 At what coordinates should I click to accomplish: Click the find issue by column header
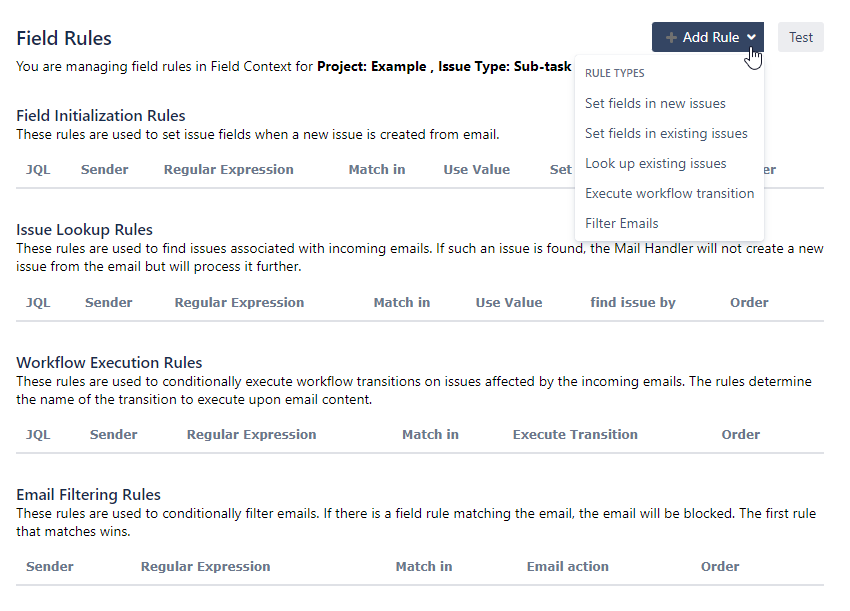click(633, 303)
